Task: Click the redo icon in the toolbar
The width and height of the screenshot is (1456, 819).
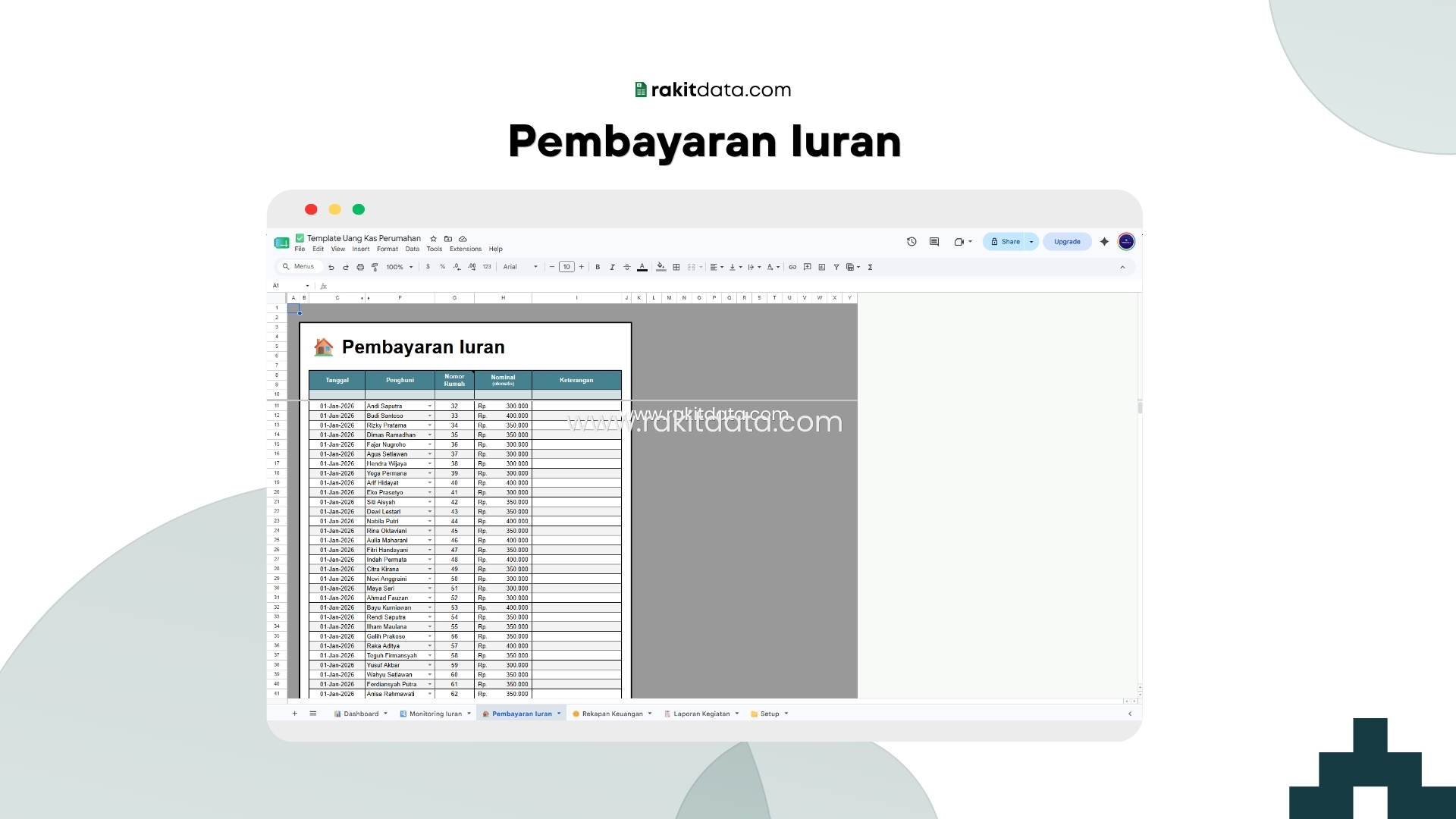Action: click(x=346, y=267)
